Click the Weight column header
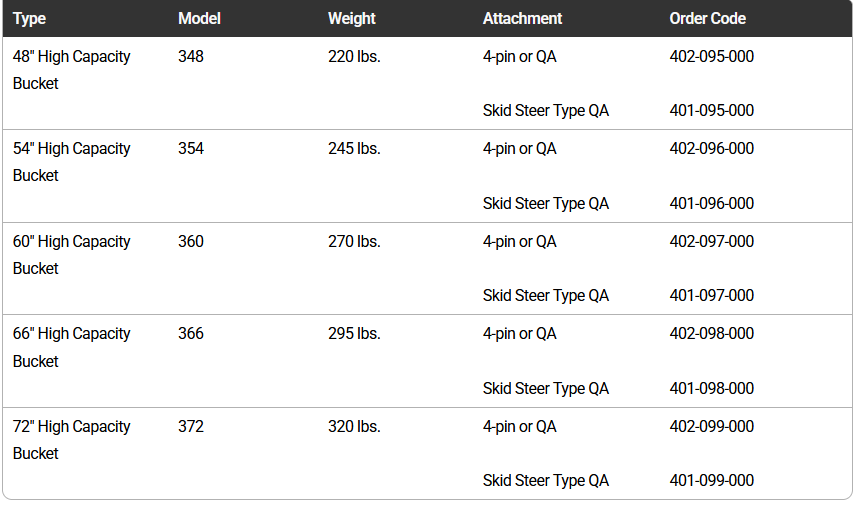The height and width of the screenshot is (510, 864). click(352, 19)
